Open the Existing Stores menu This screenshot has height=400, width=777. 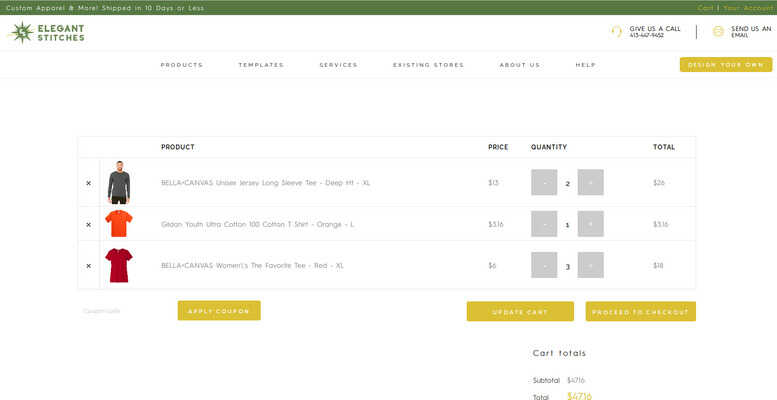(x=429, y=65)
